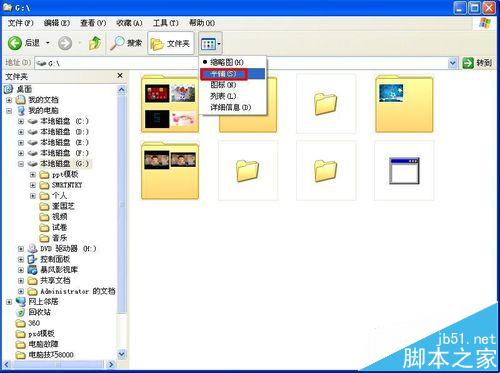The height and width of the screenshot is (373, 500).
Task: Expand the SMRTNTKY folder node
Action: coord(33,185)
